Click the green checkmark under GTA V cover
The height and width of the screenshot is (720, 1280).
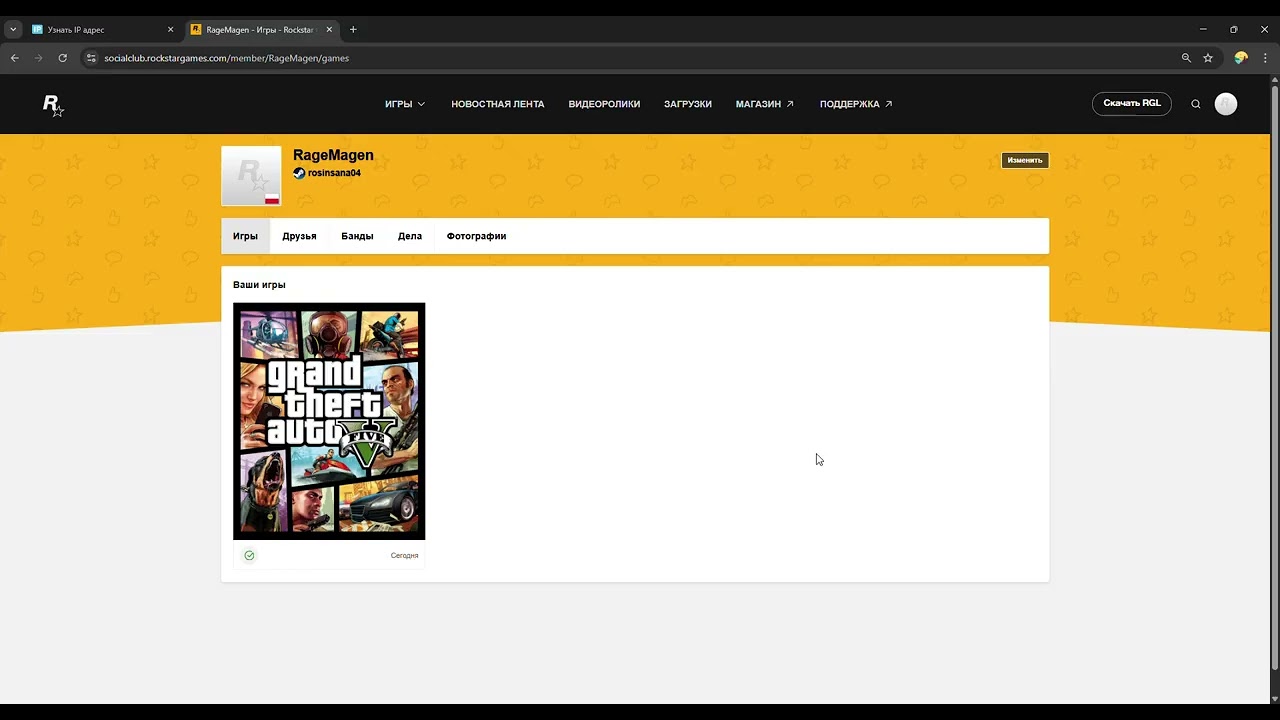(249, 555)
